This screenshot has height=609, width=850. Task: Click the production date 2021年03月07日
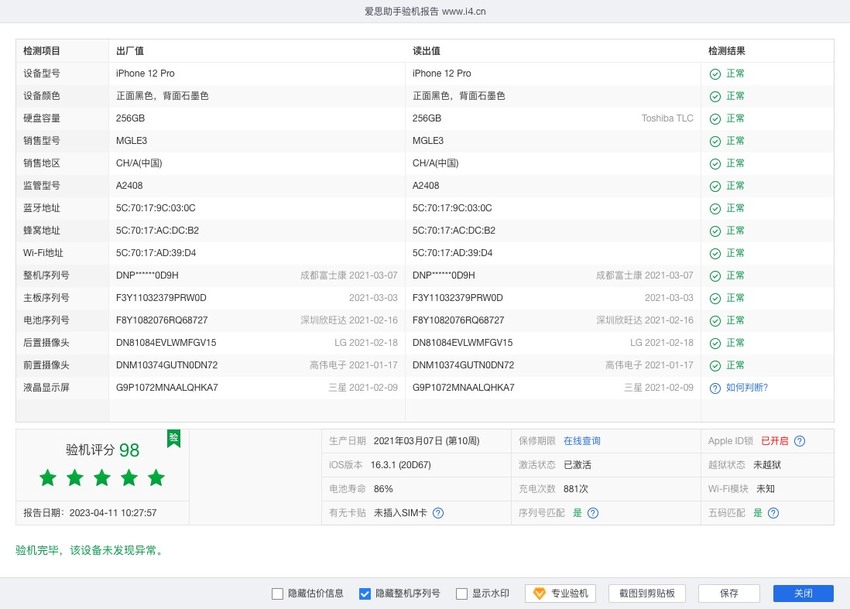(x=426, y=441)
